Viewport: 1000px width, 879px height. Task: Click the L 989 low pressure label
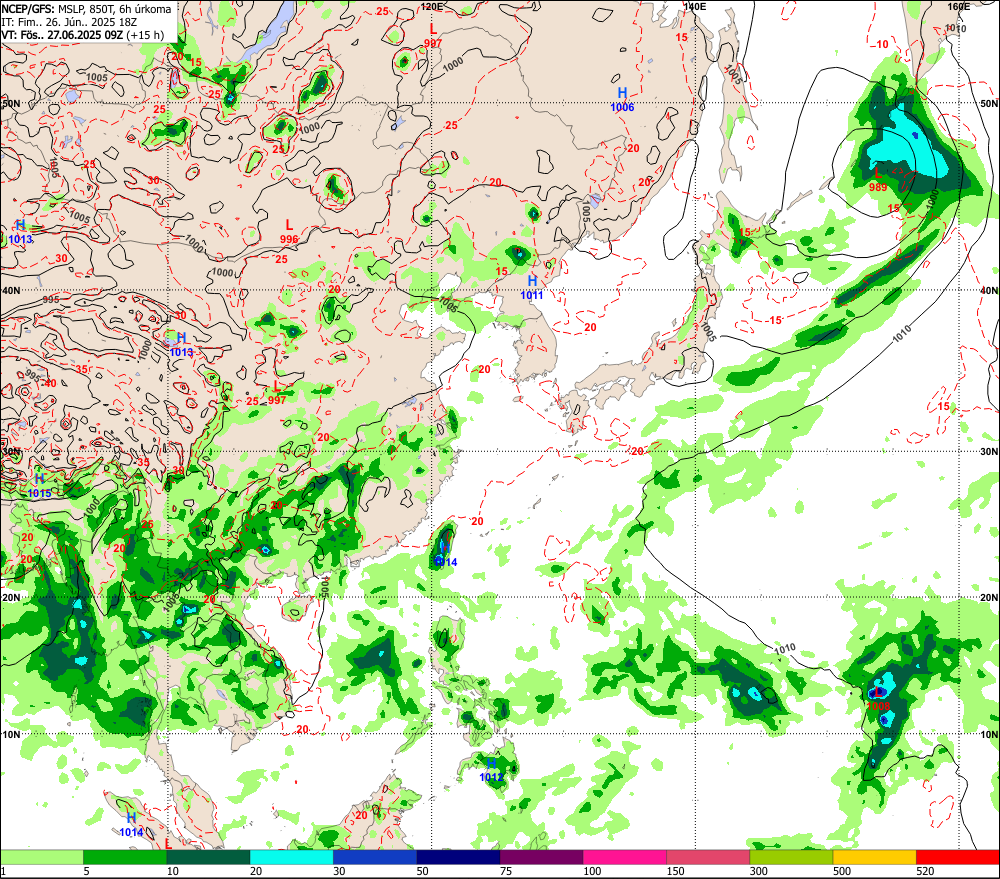(x=878, y=180)
